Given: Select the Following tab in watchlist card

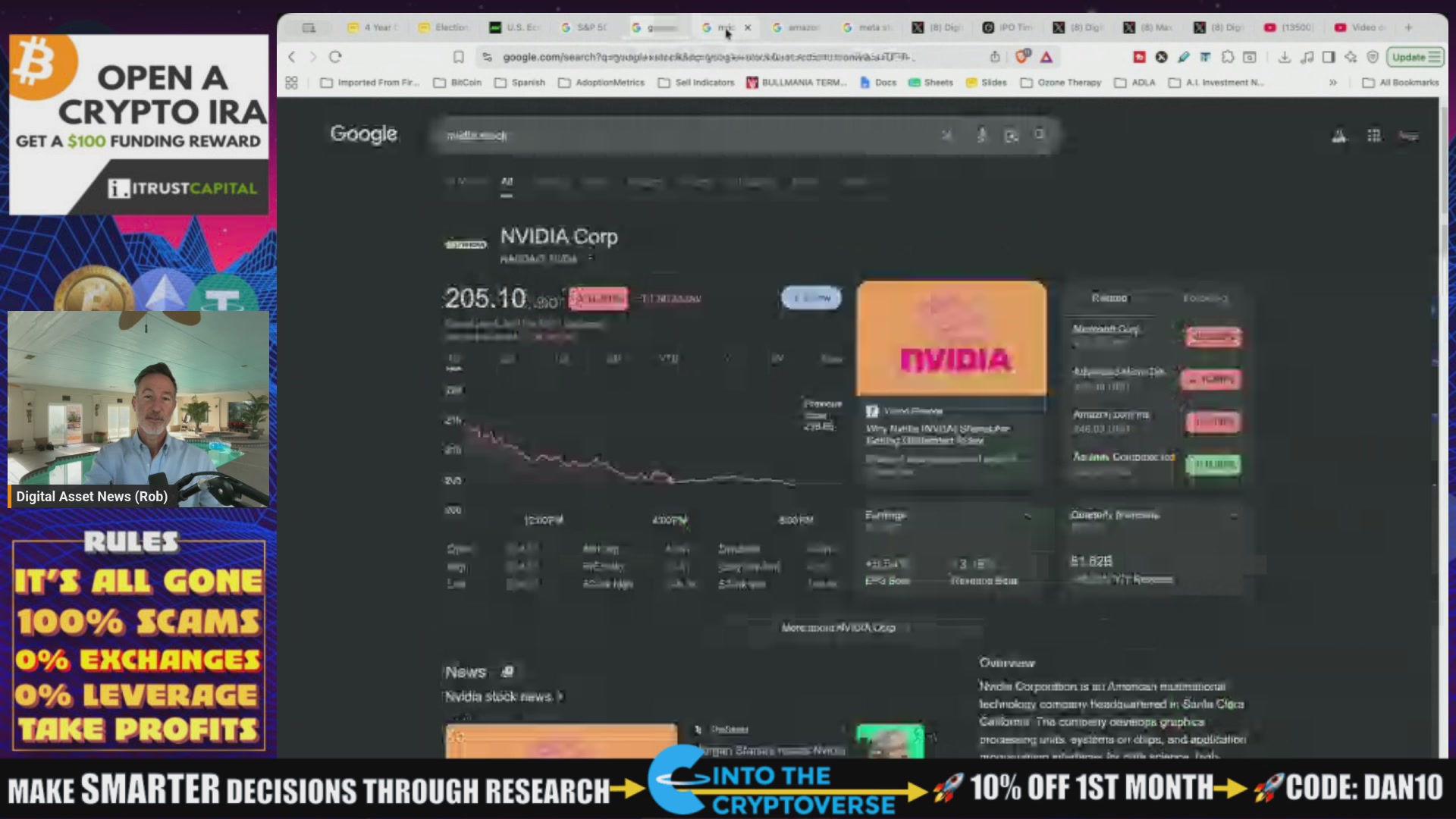Looking at the screenshot, I should [1205, 299].
